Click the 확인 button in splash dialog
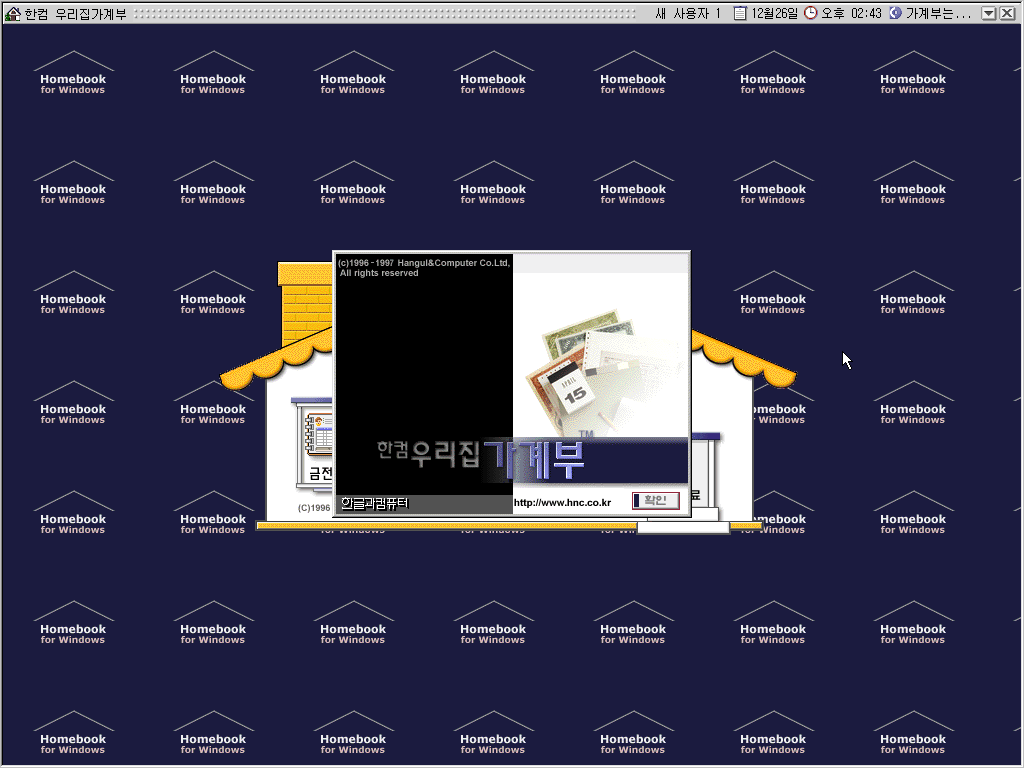The height and width of the screenshot is (768, 1024). click(656, 501)
